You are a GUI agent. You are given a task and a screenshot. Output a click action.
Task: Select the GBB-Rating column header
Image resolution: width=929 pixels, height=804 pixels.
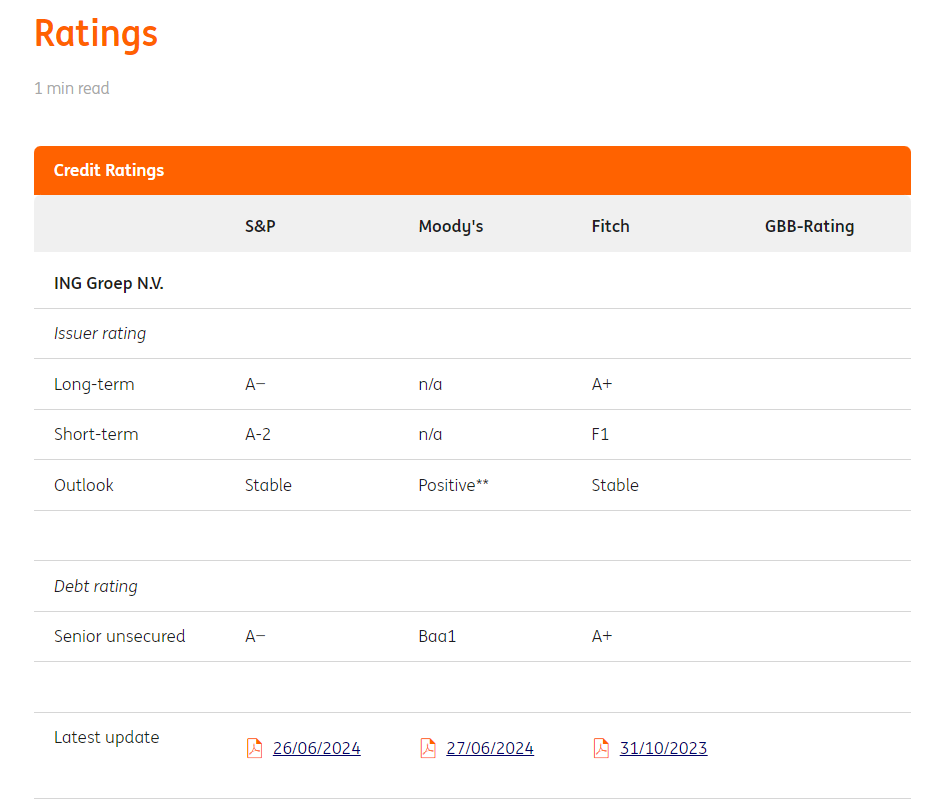[x=809, y=226]
